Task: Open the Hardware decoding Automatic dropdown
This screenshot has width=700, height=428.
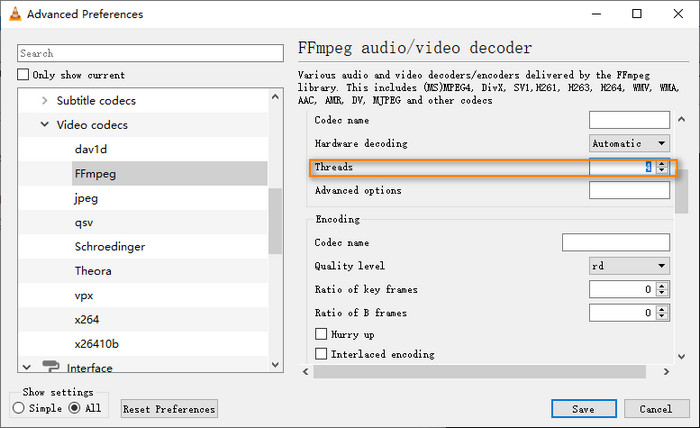Action: pos(629,143)
